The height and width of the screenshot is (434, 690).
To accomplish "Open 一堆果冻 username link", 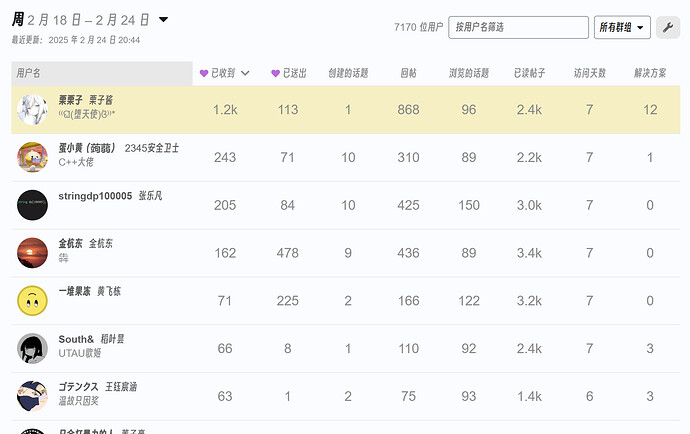I will 74,291.
